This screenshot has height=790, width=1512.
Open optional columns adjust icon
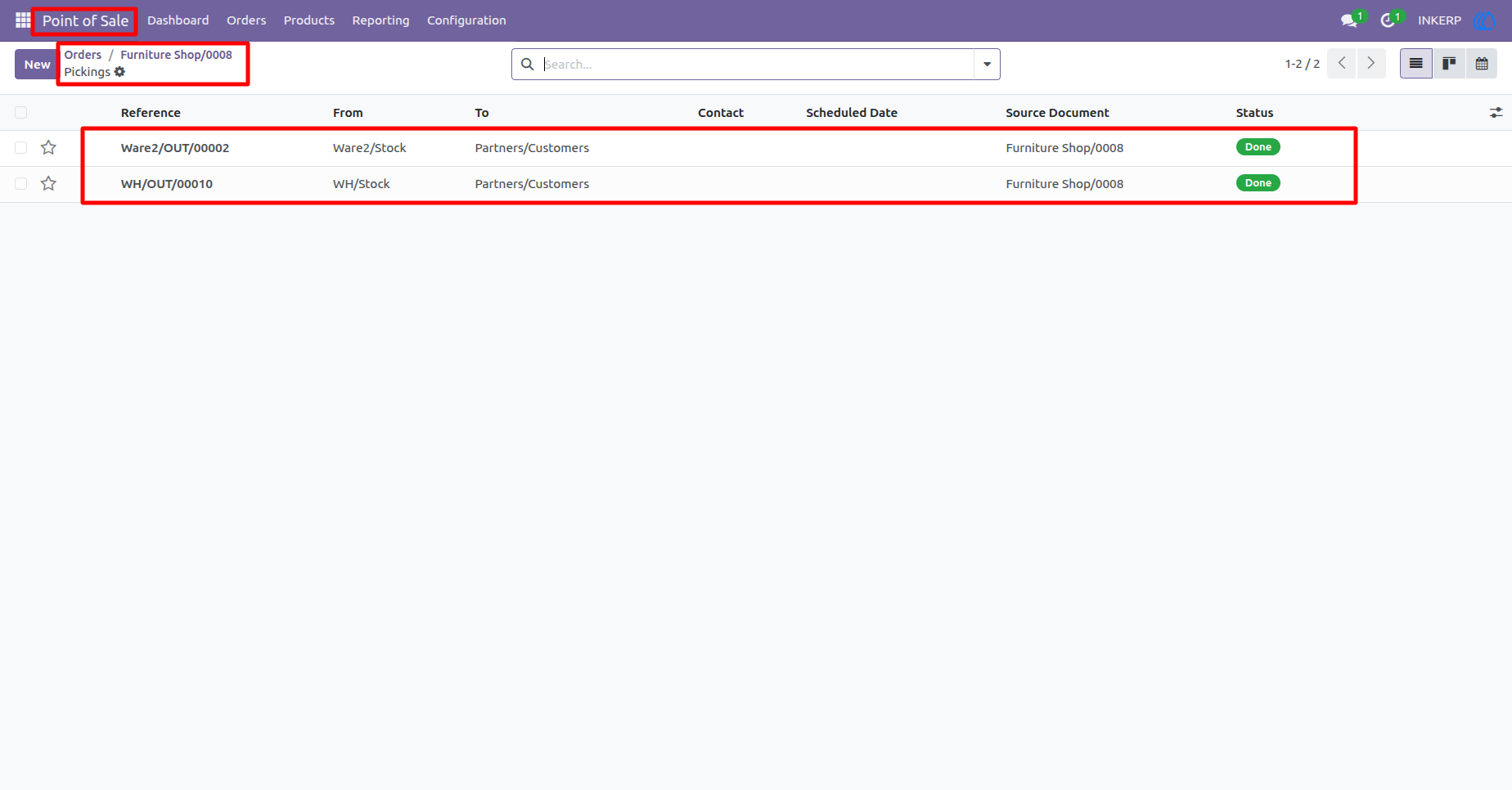pyautogui.click(x=1496, y=113)
